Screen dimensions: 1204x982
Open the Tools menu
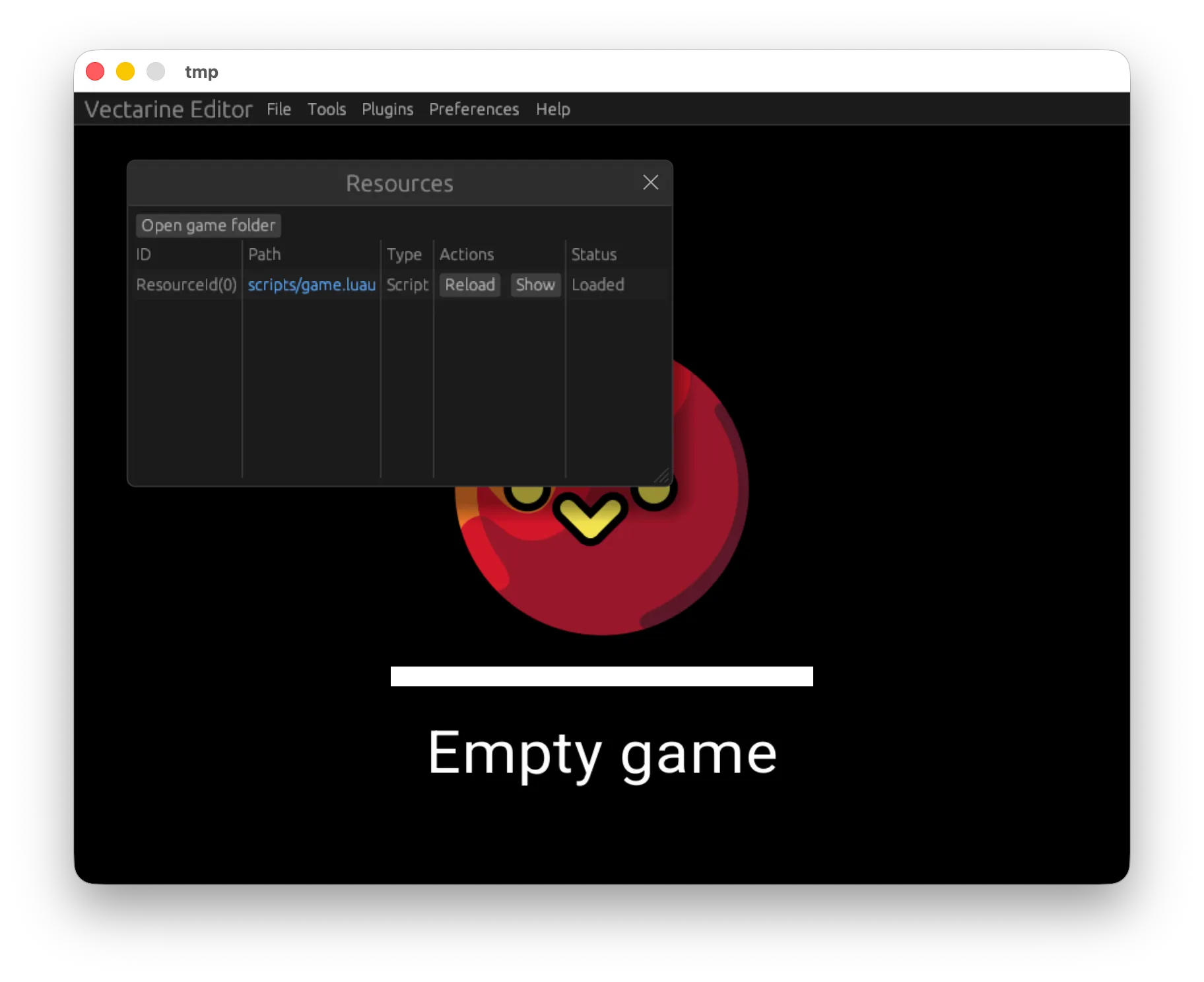(x=327, y=109)
